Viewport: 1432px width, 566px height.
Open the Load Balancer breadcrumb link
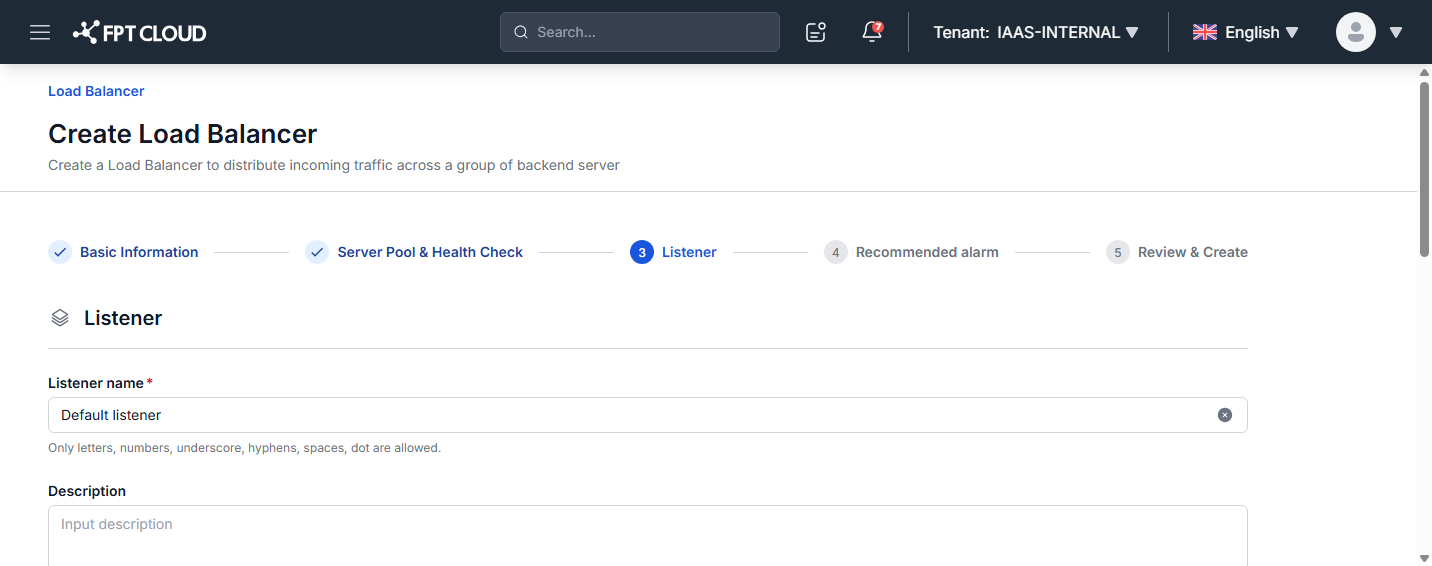[96, 91]
